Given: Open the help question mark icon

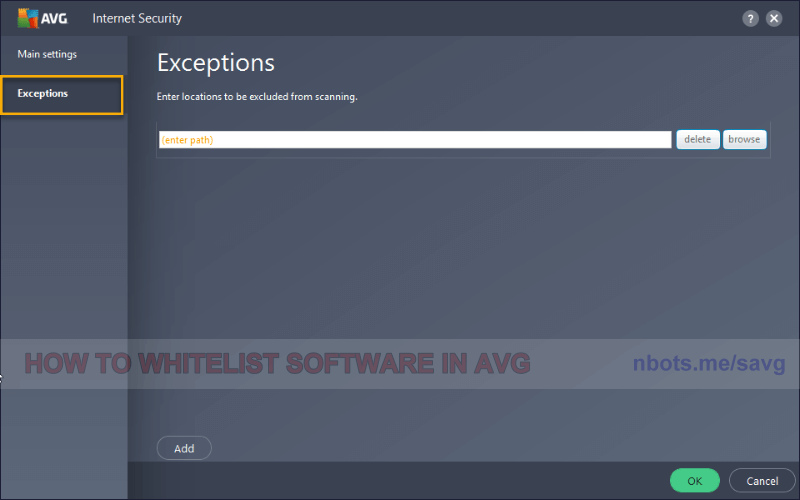Looking at the screenshot, I should tap(750, 19).
